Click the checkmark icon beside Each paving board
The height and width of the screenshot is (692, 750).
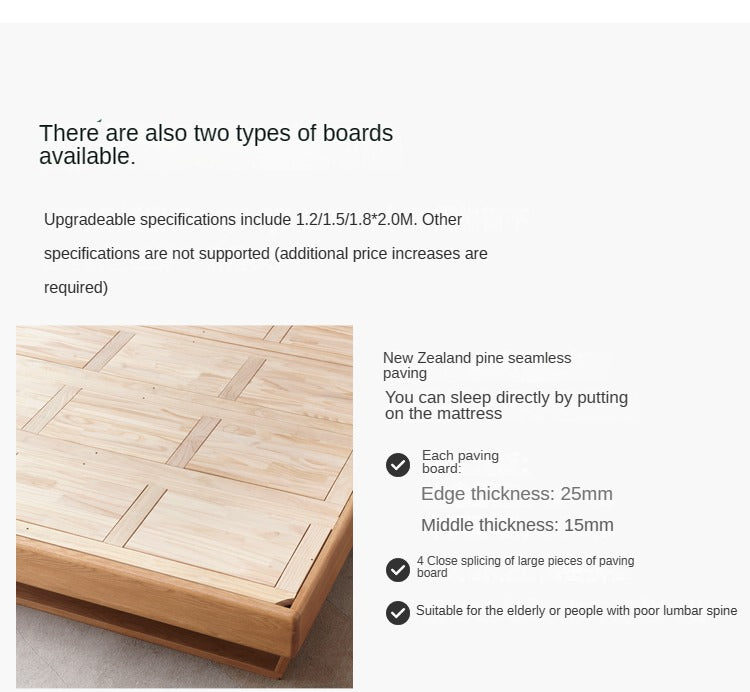pyautogui.click(x=398, y=465)
